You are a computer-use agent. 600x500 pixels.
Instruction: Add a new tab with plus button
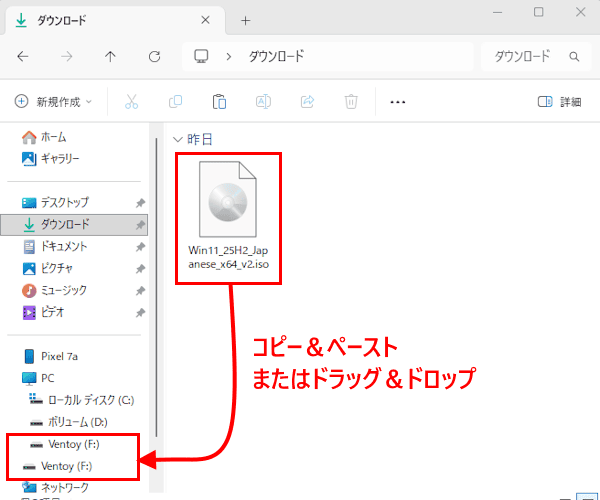tap(245, 21)
